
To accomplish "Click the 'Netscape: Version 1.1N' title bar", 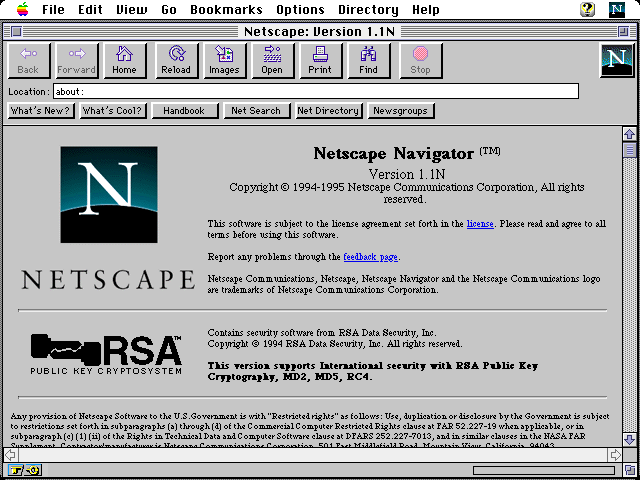I will pos(320,31).
